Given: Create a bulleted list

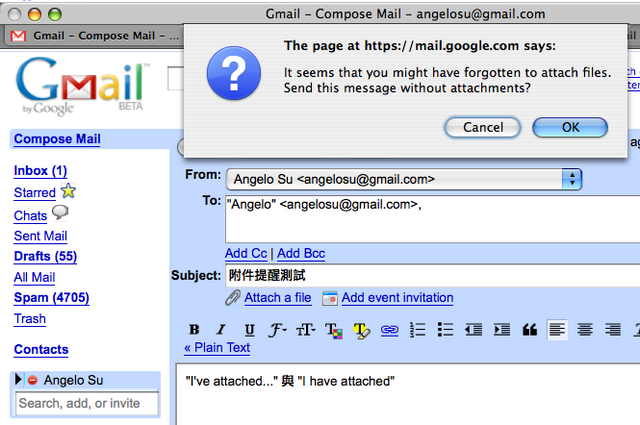Looking at the screenshot, I should pyautogui.click(x=445, y=329).
